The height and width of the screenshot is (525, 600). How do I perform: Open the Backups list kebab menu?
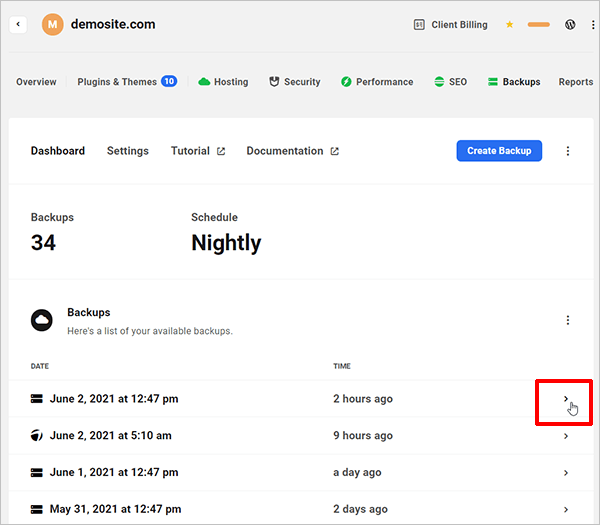click(x=567, y=320)
